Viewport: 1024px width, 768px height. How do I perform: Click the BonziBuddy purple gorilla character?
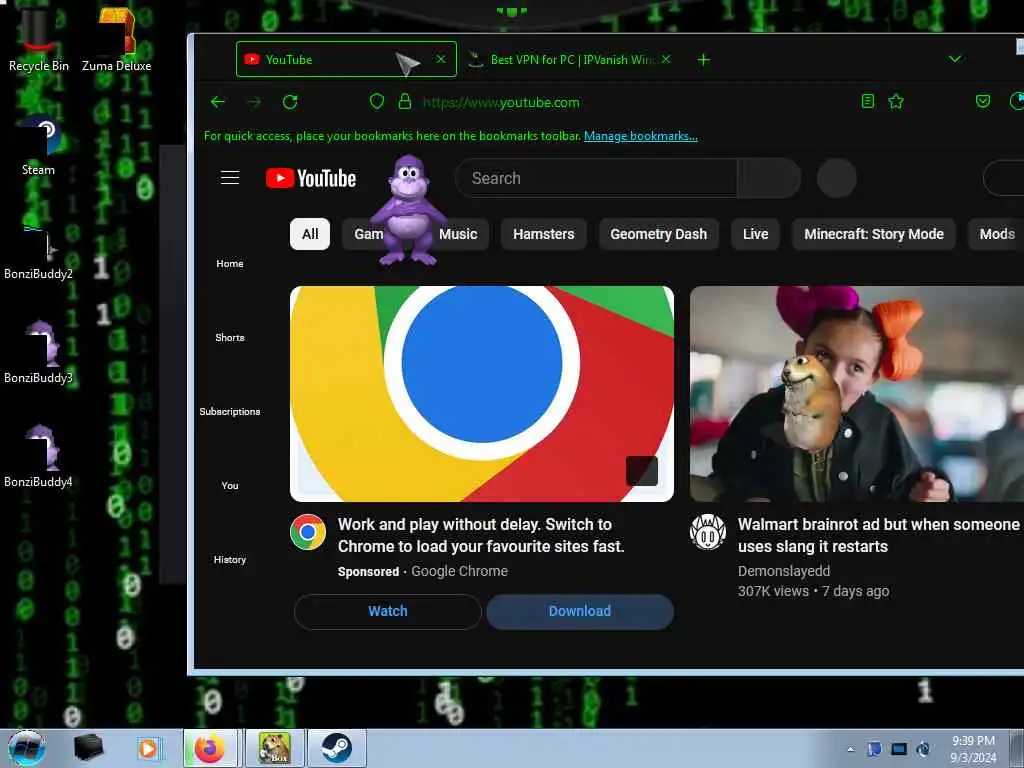408,210
